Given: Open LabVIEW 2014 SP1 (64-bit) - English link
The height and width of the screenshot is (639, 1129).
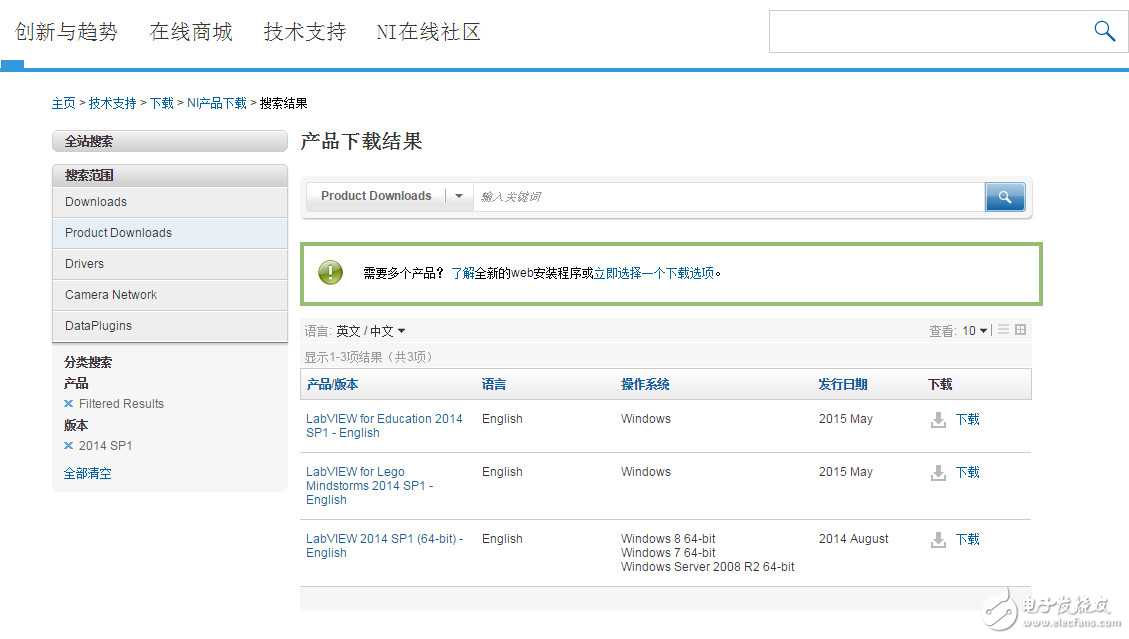Looking at the screenshot, I should [384, 545].
